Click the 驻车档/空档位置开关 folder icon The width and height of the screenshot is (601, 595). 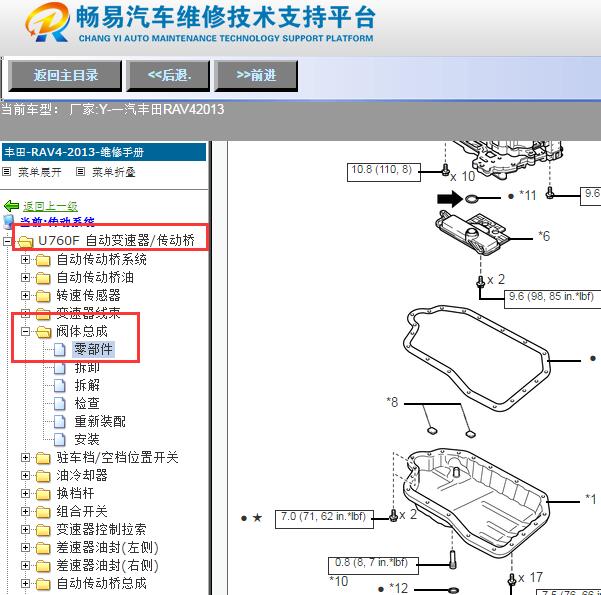pyautogui.click(x=43, y=458)
